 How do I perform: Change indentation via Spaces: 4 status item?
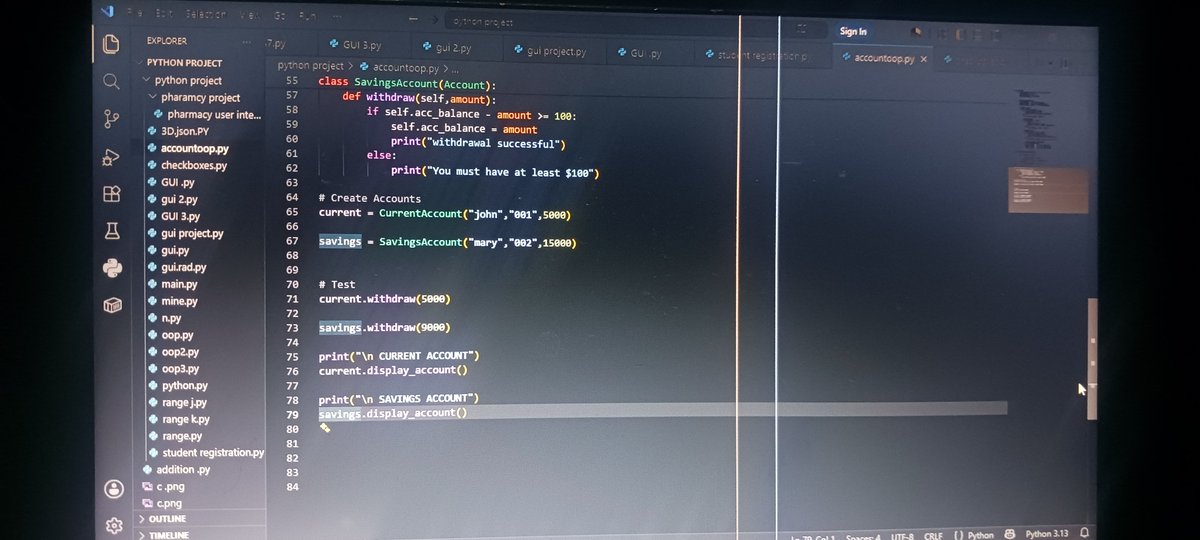862,536
